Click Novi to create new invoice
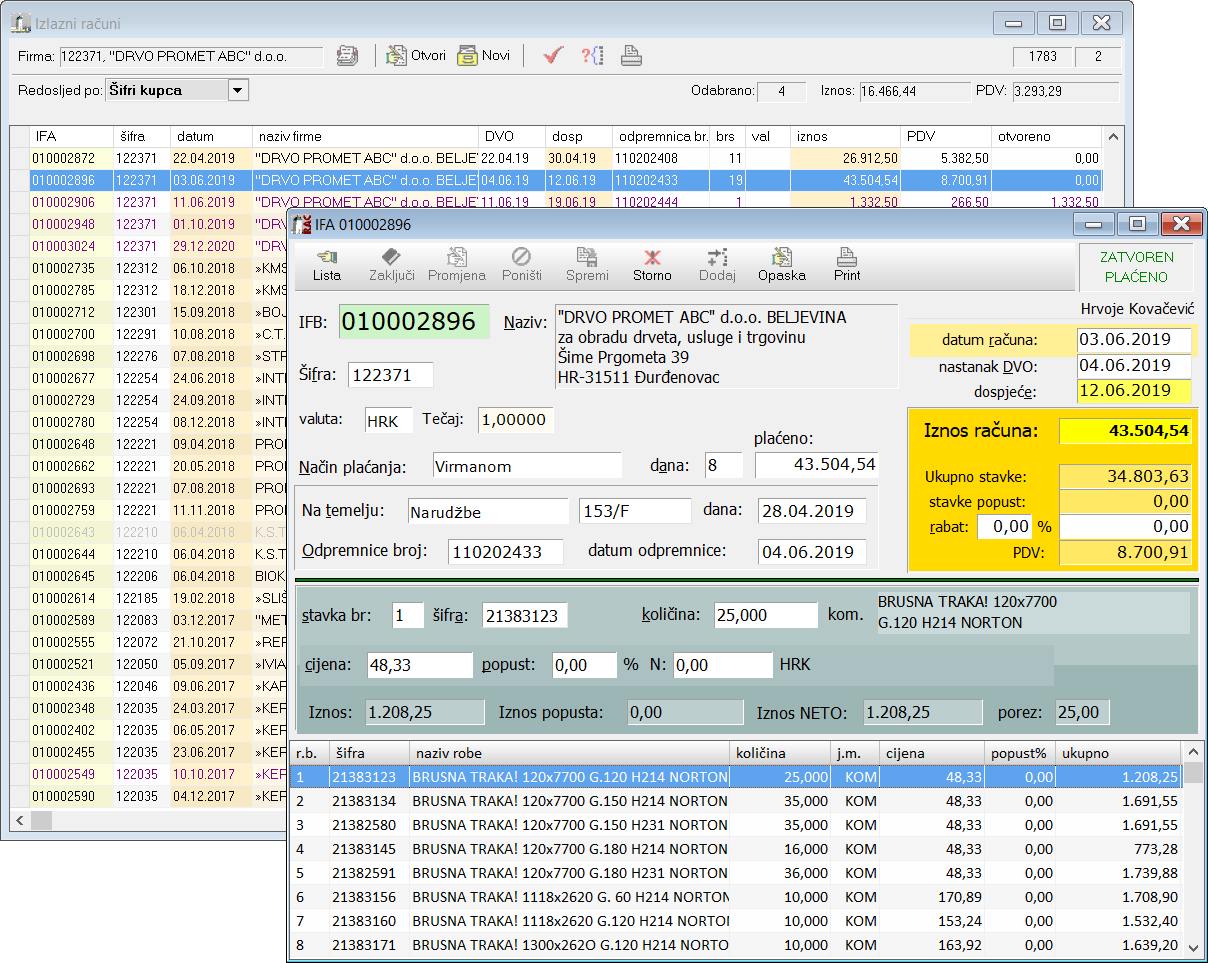Image resolution: width=1208 pixels, height=963 pixels. coord(484,56)
